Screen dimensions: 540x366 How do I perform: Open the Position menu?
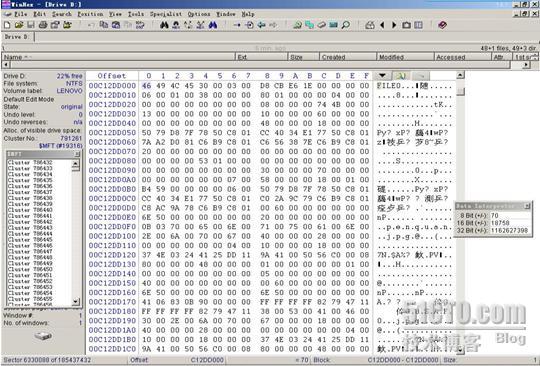pos(90,14)
